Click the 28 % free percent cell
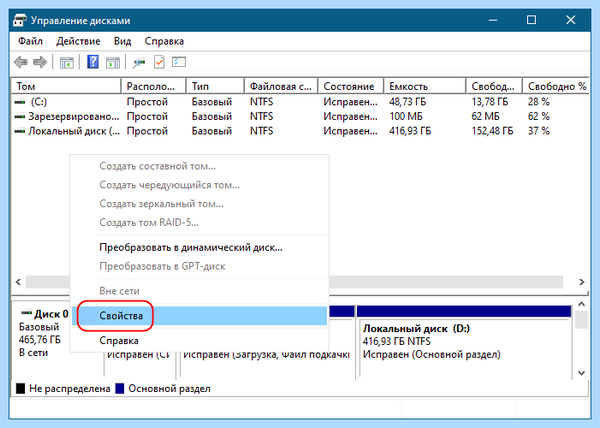Viewport: 600px width, 428px height. pos(539,102)
